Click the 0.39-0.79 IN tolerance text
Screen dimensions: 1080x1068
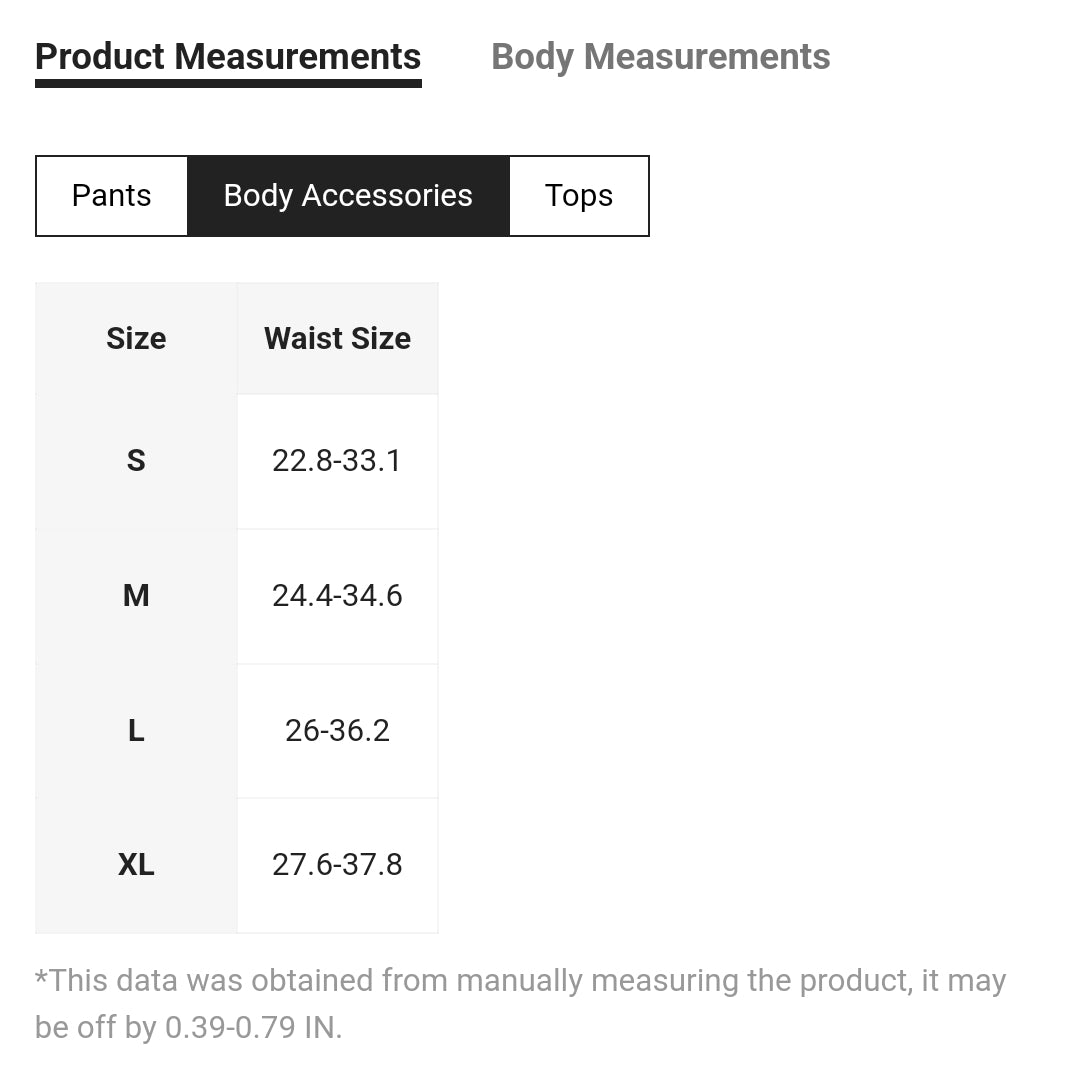point(253,1028)
